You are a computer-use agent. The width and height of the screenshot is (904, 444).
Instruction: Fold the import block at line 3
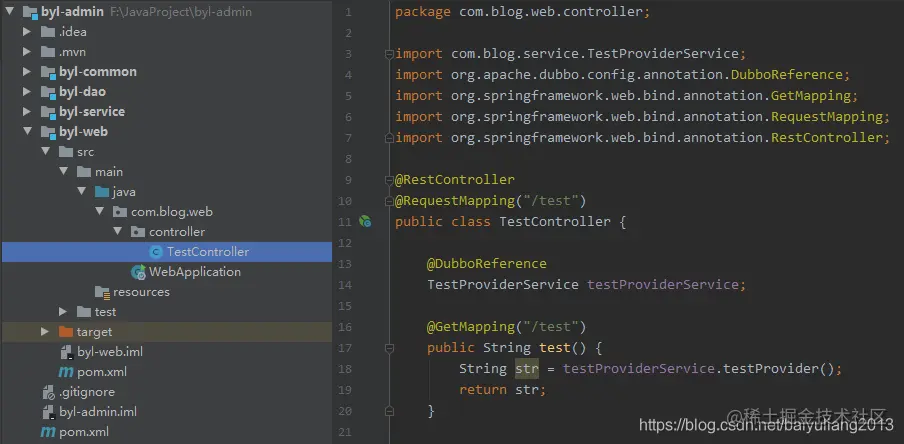[x=389, y=54]
